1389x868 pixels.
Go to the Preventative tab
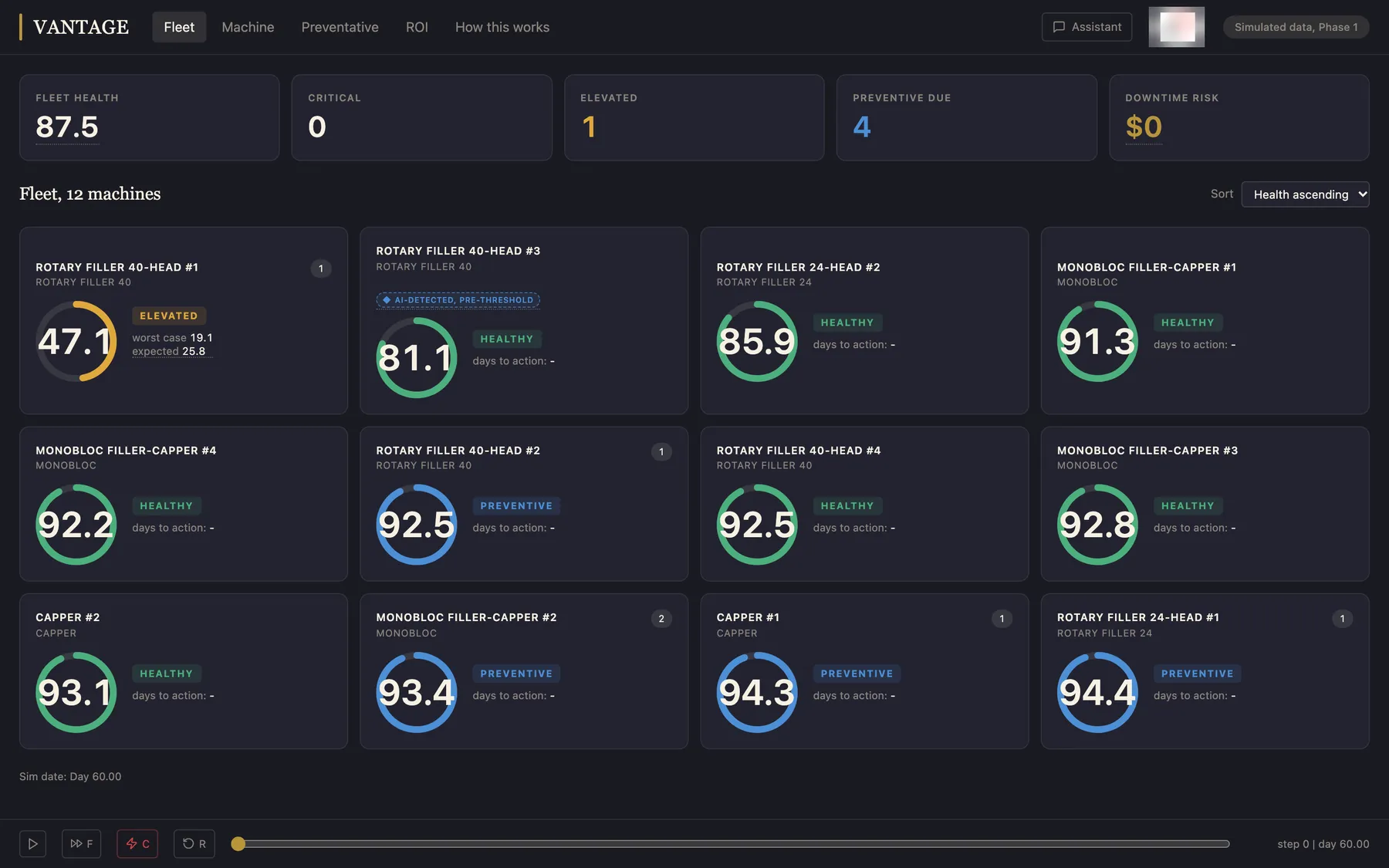[x=340, y=27]
